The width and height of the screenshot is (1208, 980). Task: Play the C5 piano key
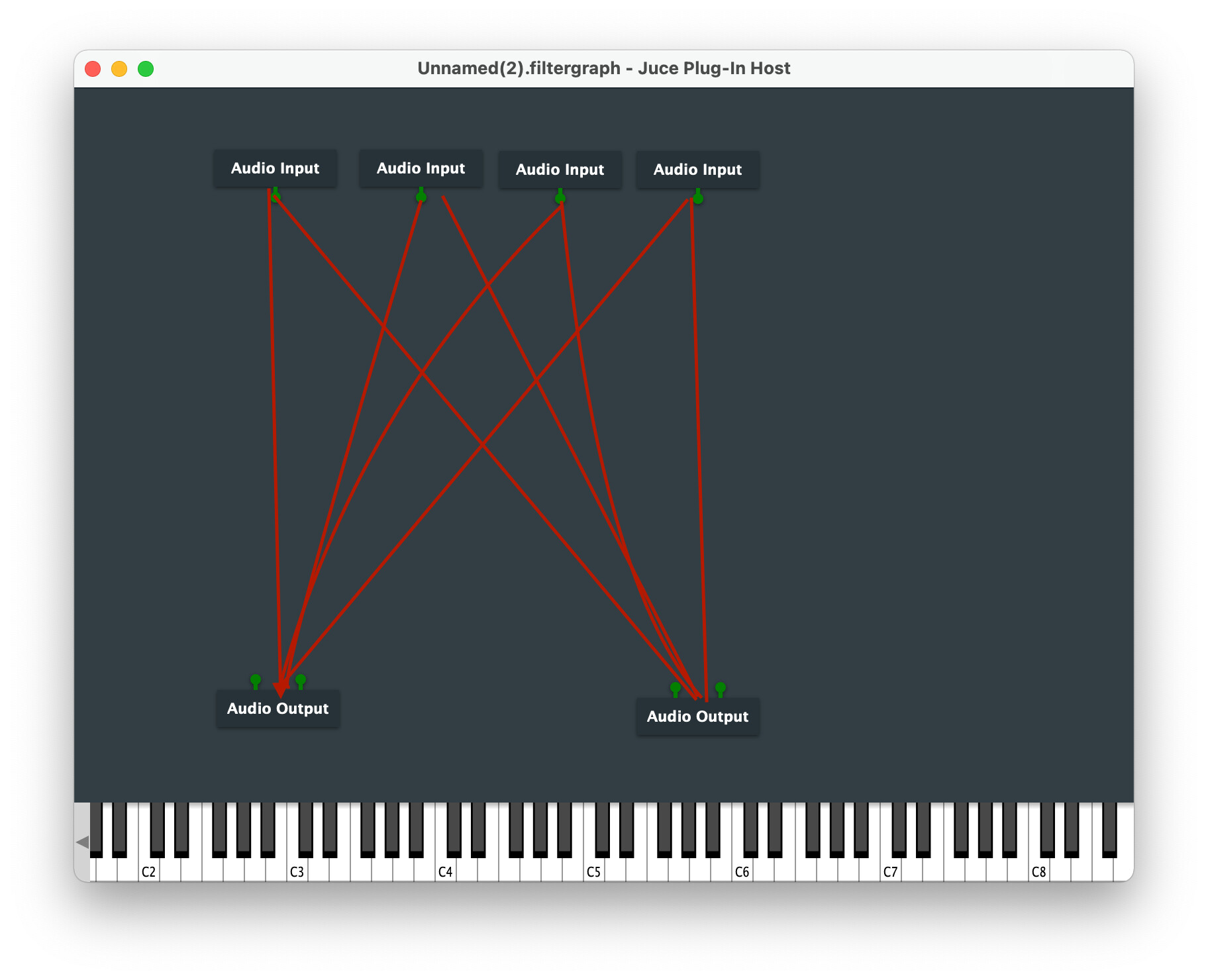pos(594,871)
